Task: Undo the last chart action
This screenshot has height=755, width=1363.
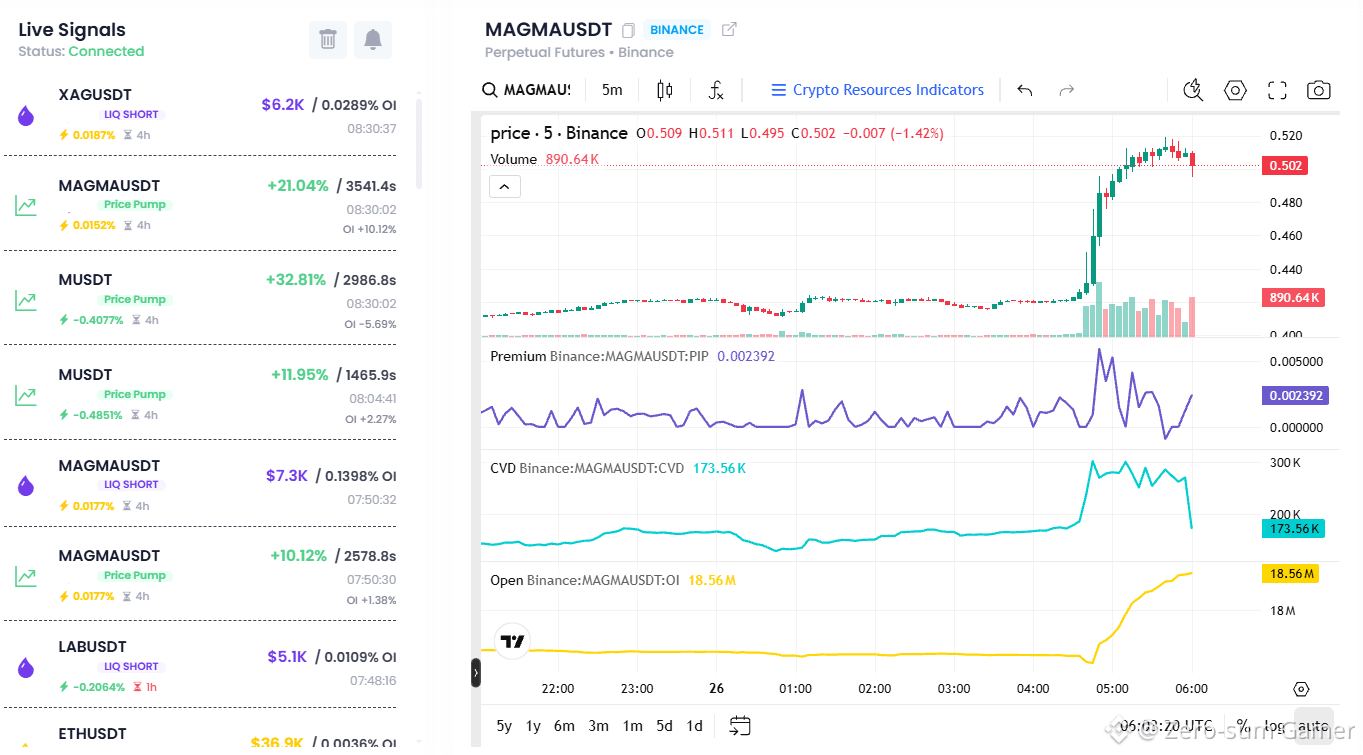Action: (x=1025, y=90)
